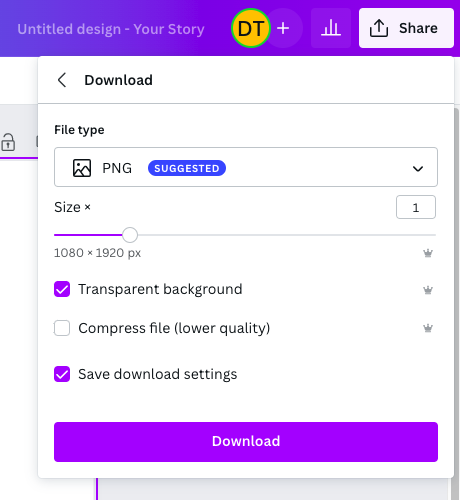460x500 pixels.
Task: Click the crown icon beside Compress file
Action: coord(428,328)
